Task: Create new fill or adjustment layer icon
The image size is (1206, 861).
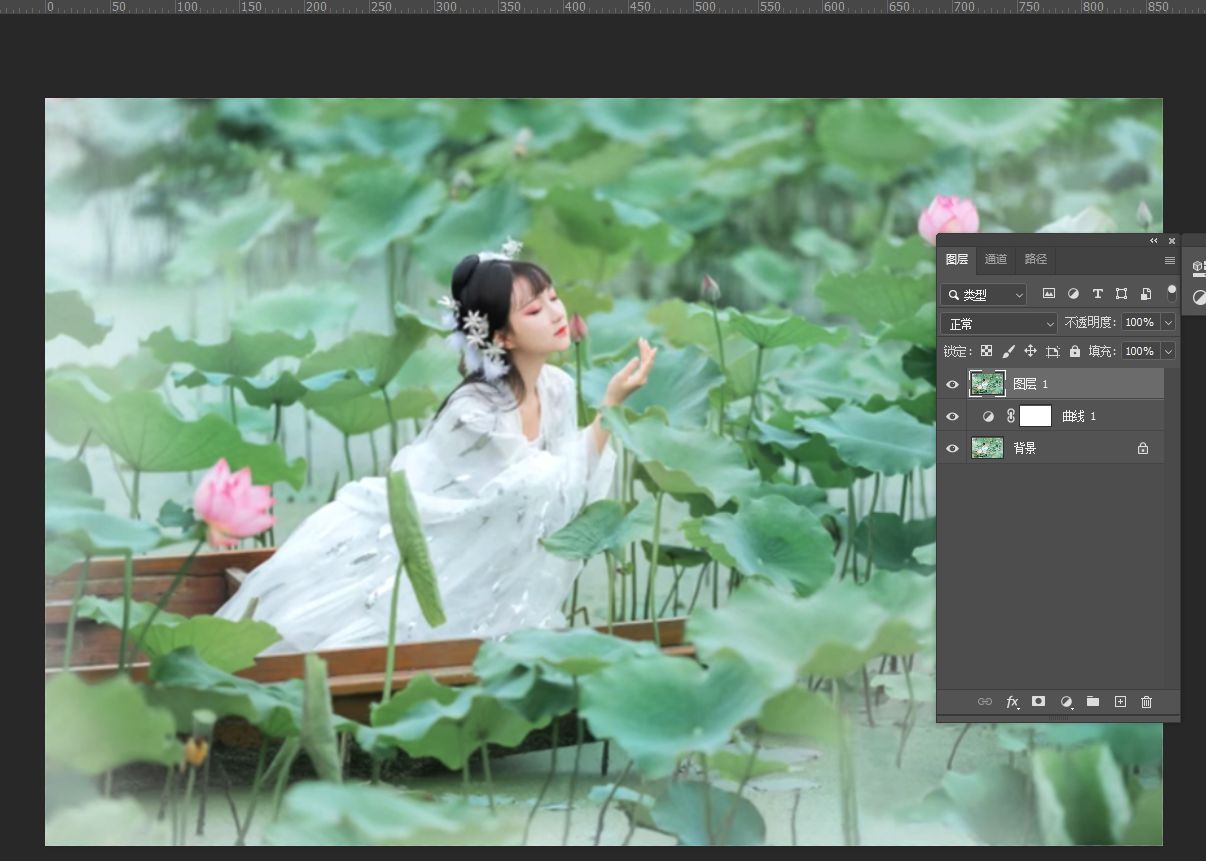Action: 1066,702
